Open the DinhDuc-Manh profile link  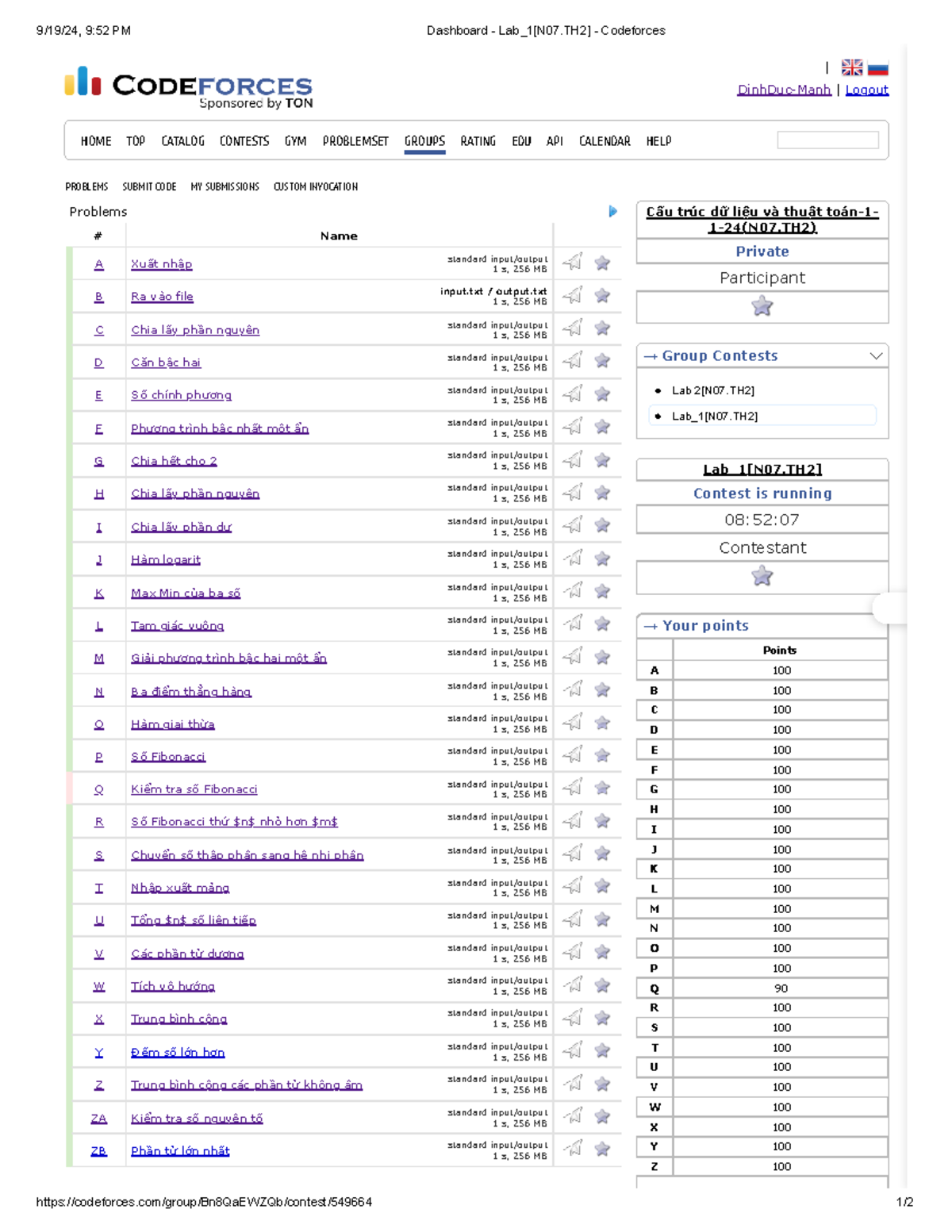[x=784, y=90]
